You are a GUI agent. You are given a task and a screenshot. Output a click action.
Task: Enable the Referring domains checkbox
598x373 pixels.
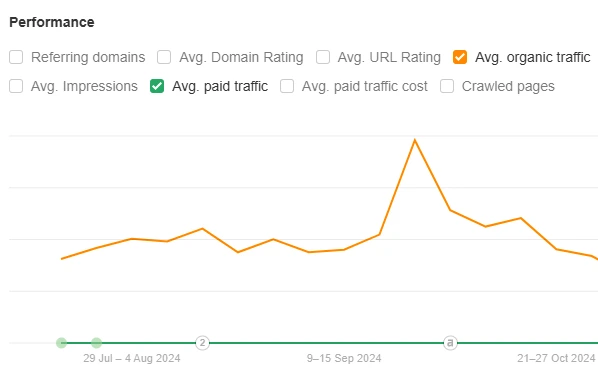click(16, 57)
